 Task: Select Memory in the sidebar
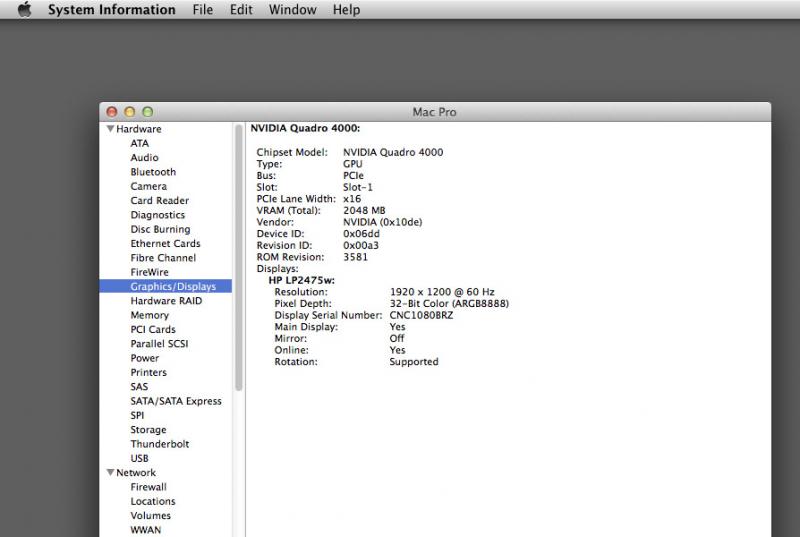pos(149,315)
